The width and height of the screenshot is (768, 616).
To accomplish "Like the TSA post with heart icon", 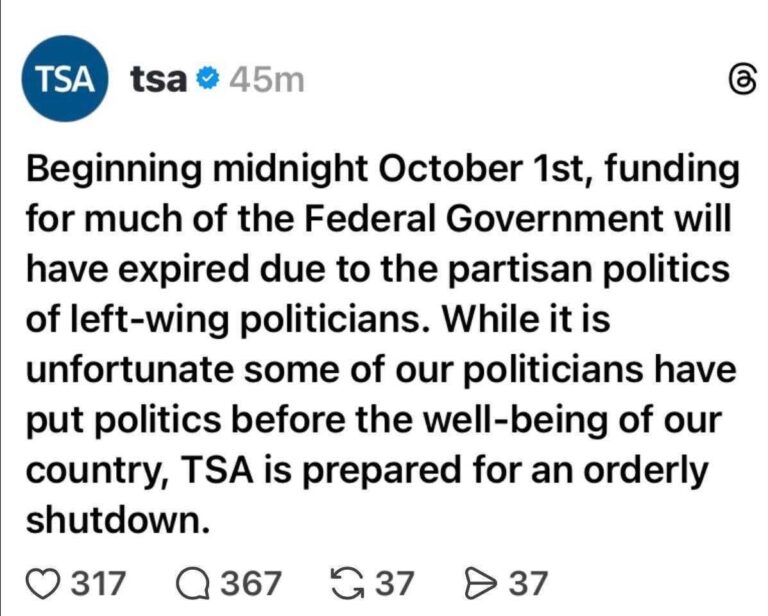I will 42,583.
